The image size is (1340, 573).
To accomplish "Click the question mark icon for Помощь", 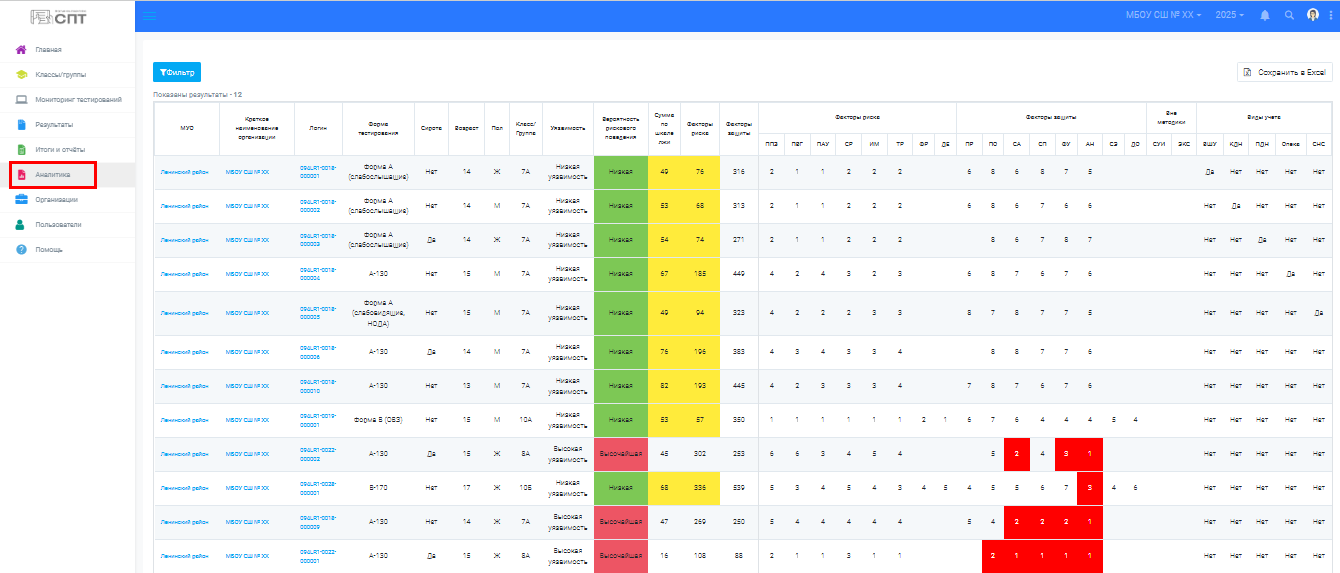I will click(20, 249).
